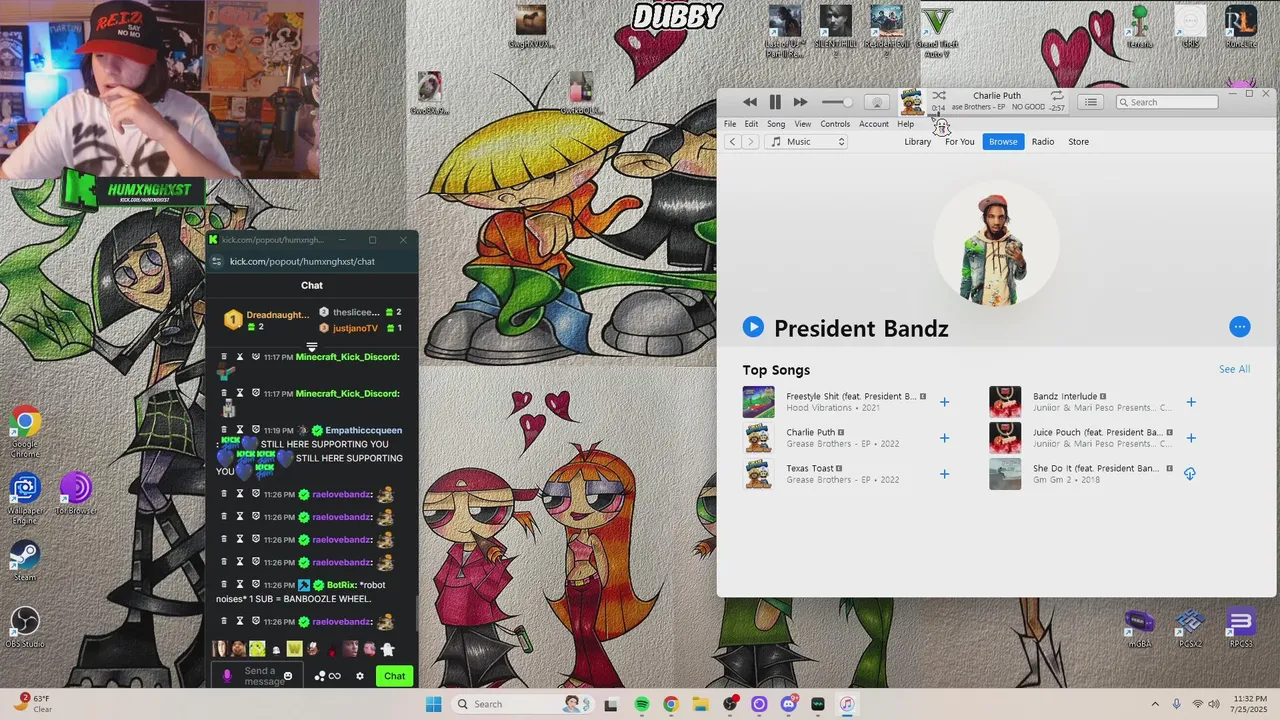This screenshot has height=720, width=1280.
Task: Click the Texas Toast song title
Action: [x=810, y=468]
